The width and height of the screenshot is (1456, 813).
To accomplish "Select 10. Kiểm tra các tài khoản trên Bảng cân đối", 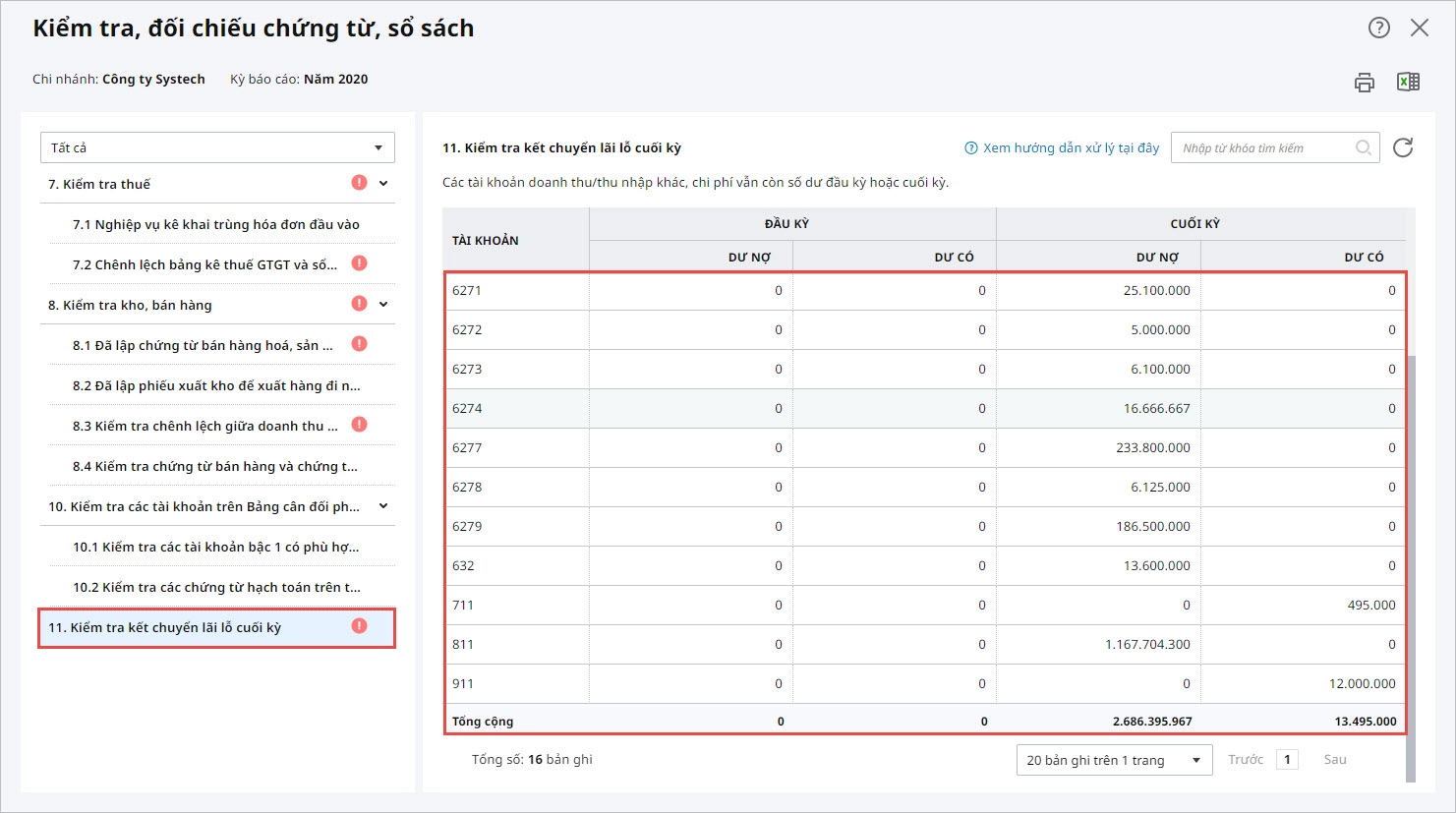I will click(x=217, y=506).
